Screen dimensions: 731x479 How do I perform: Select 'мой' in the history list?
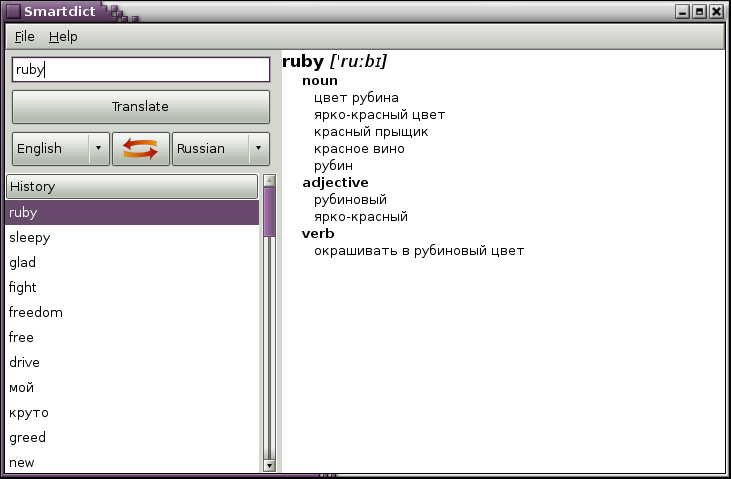pos(132,387)
